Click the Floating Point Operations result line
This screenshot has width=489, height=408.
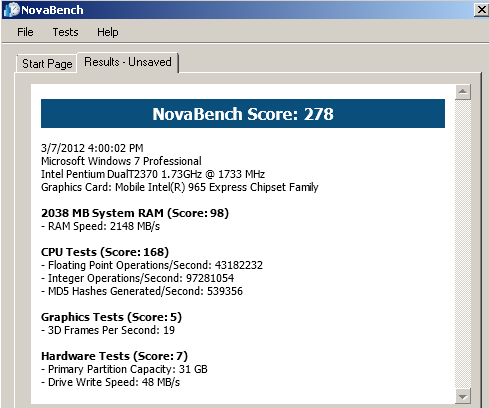[x=152, y=265]
